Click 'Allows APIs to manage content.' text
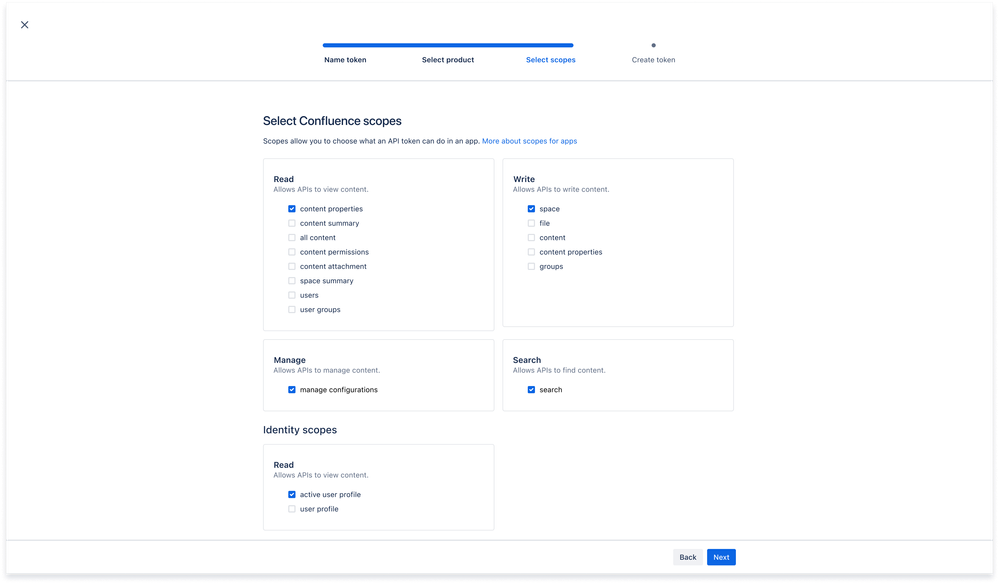The width and height of the screenshot is (999, 584). click(x=327, y=371)
